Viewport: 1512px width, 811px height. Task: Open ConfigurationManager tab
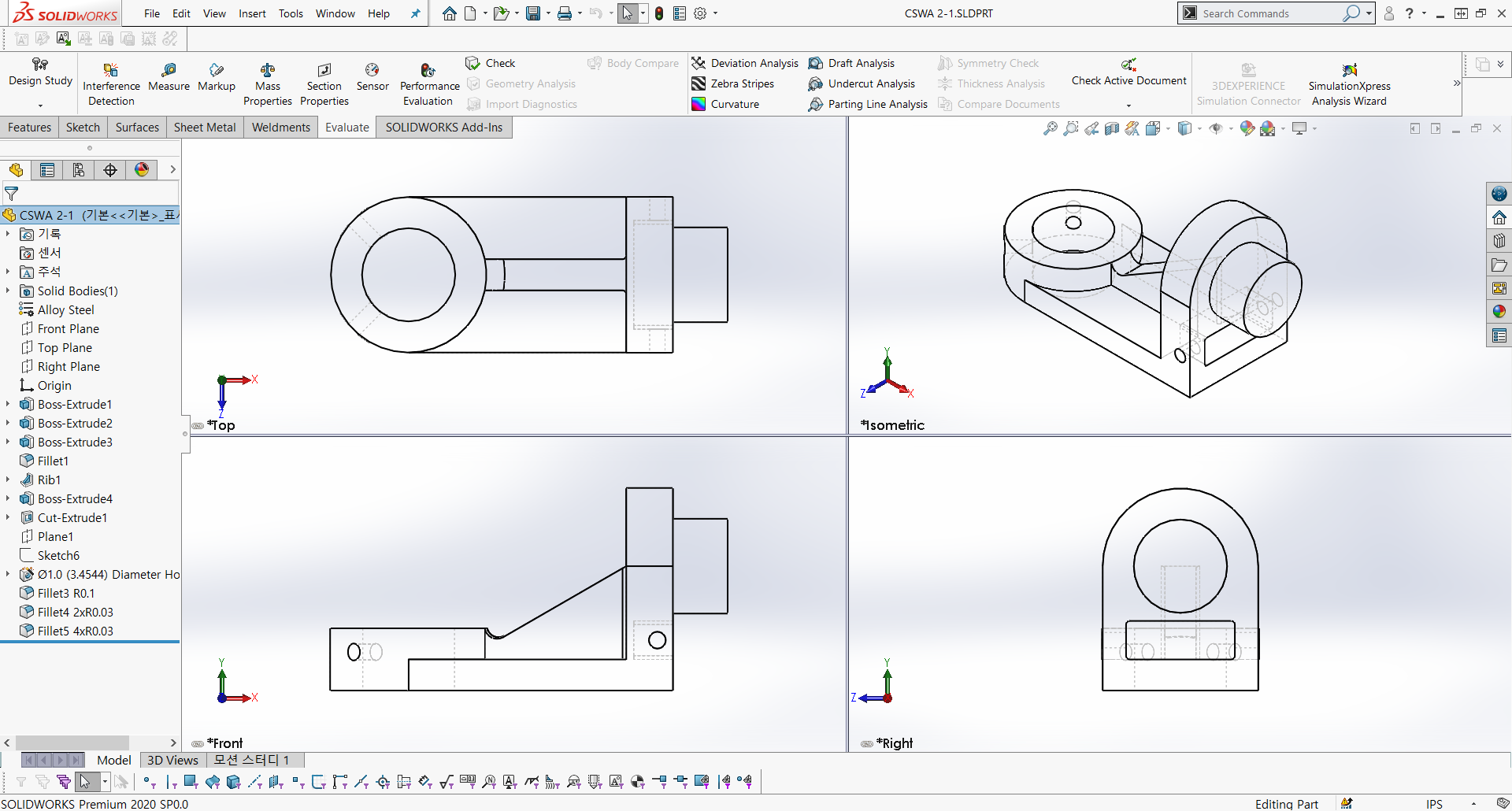click(79, 170)
